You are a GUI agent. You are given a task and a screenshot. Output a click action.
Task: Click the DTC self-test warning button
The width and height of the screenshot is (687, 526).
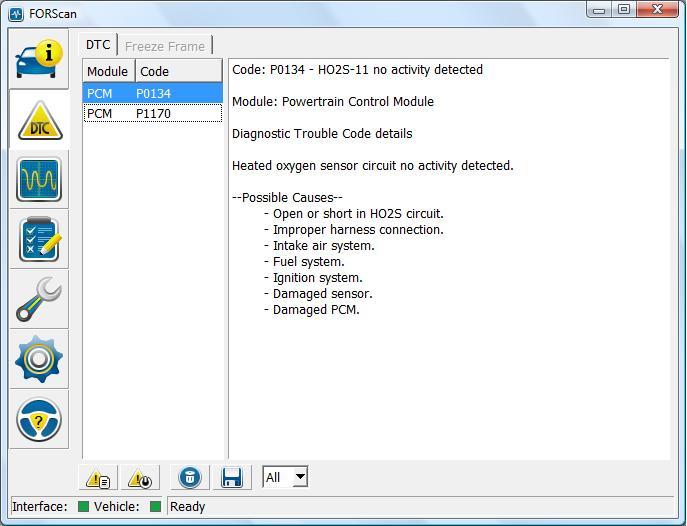pos(139,478)
